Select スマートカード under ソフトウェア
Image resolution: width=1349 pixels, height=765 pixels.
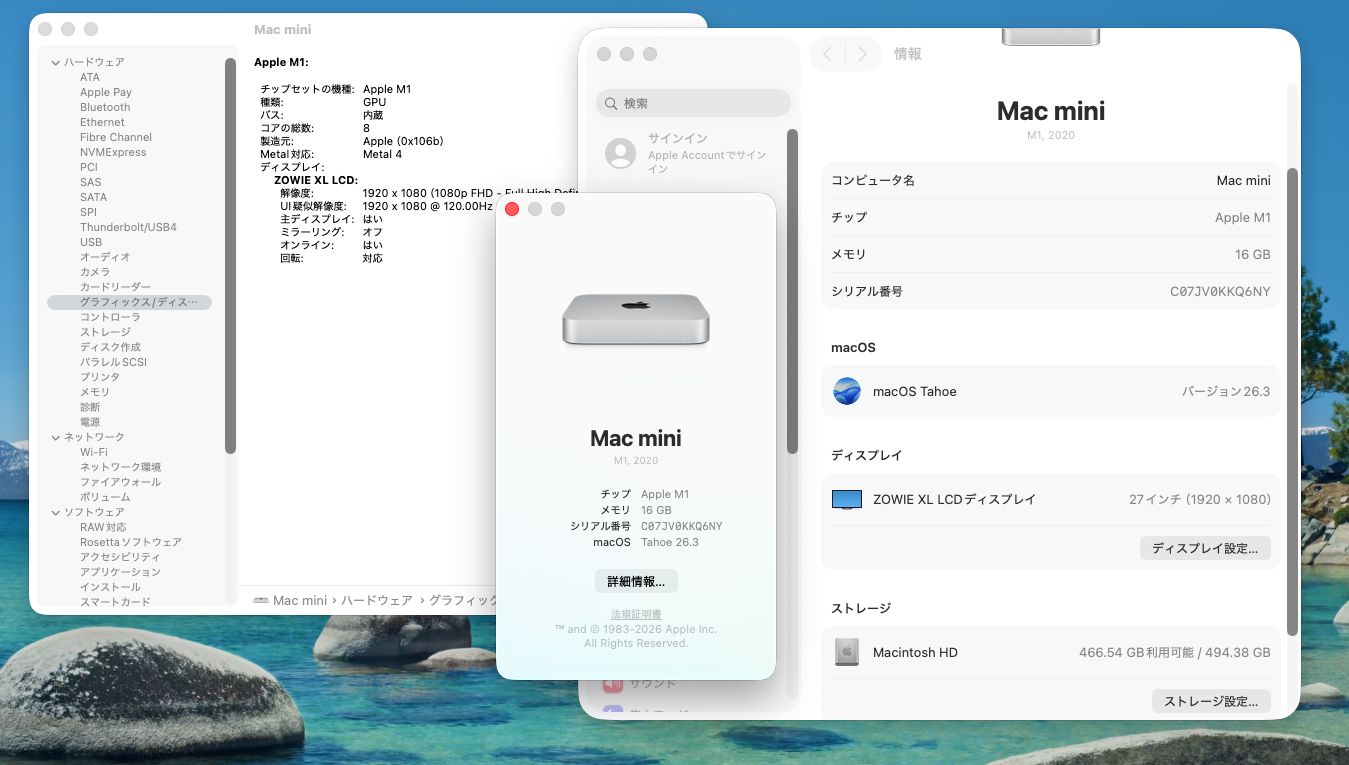[x=115, y=602]
